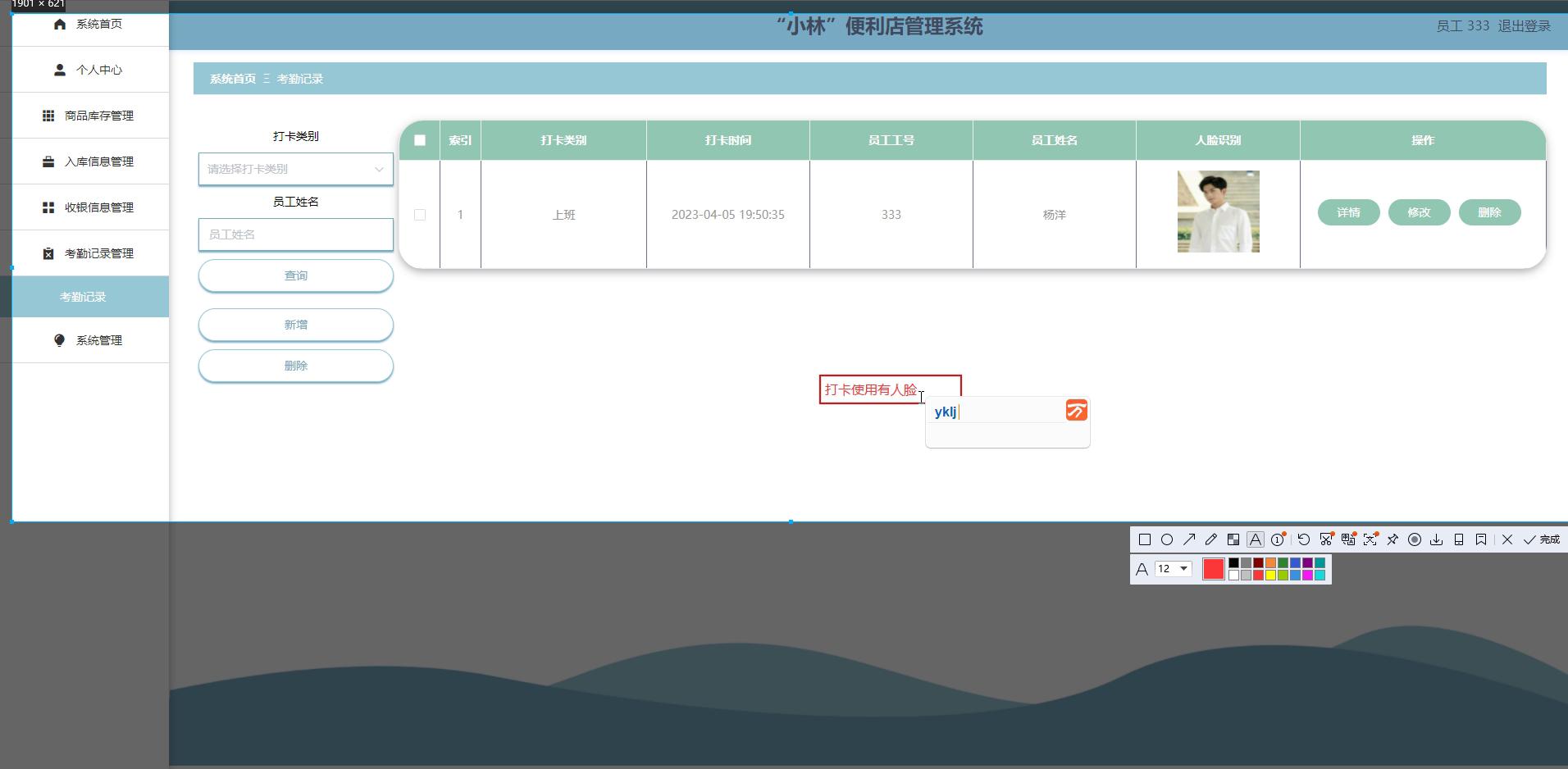The width and height of the screenshot is (1568, 769).
Task: Send screenshot to phone icon
Action: (x=1459, y=539)
